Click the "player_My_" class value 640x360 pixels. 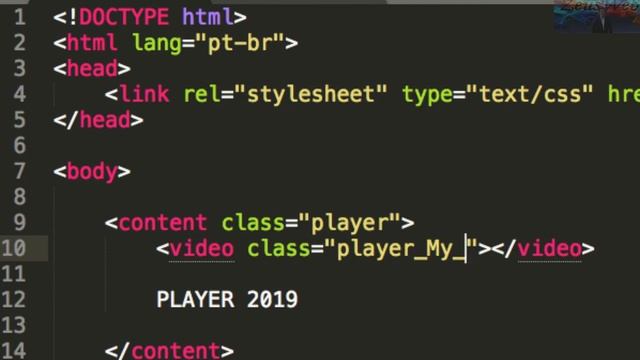[401, 249]
